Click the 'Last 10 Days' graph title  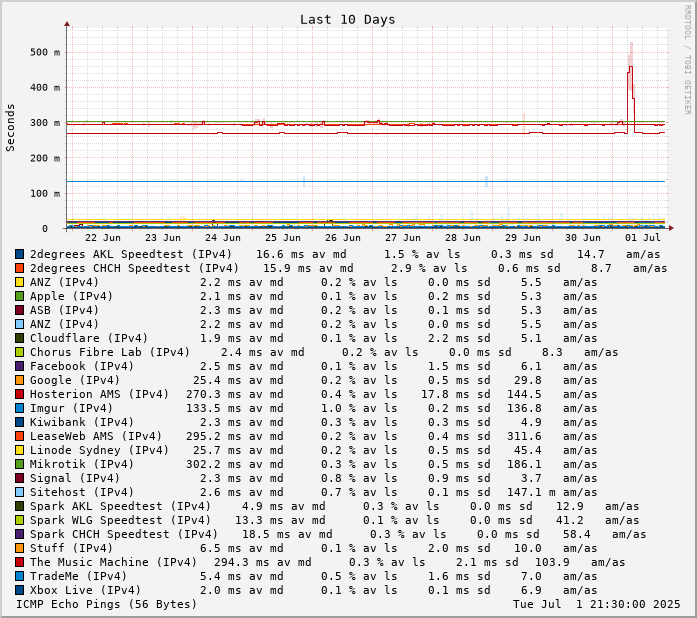pos(347,20)
